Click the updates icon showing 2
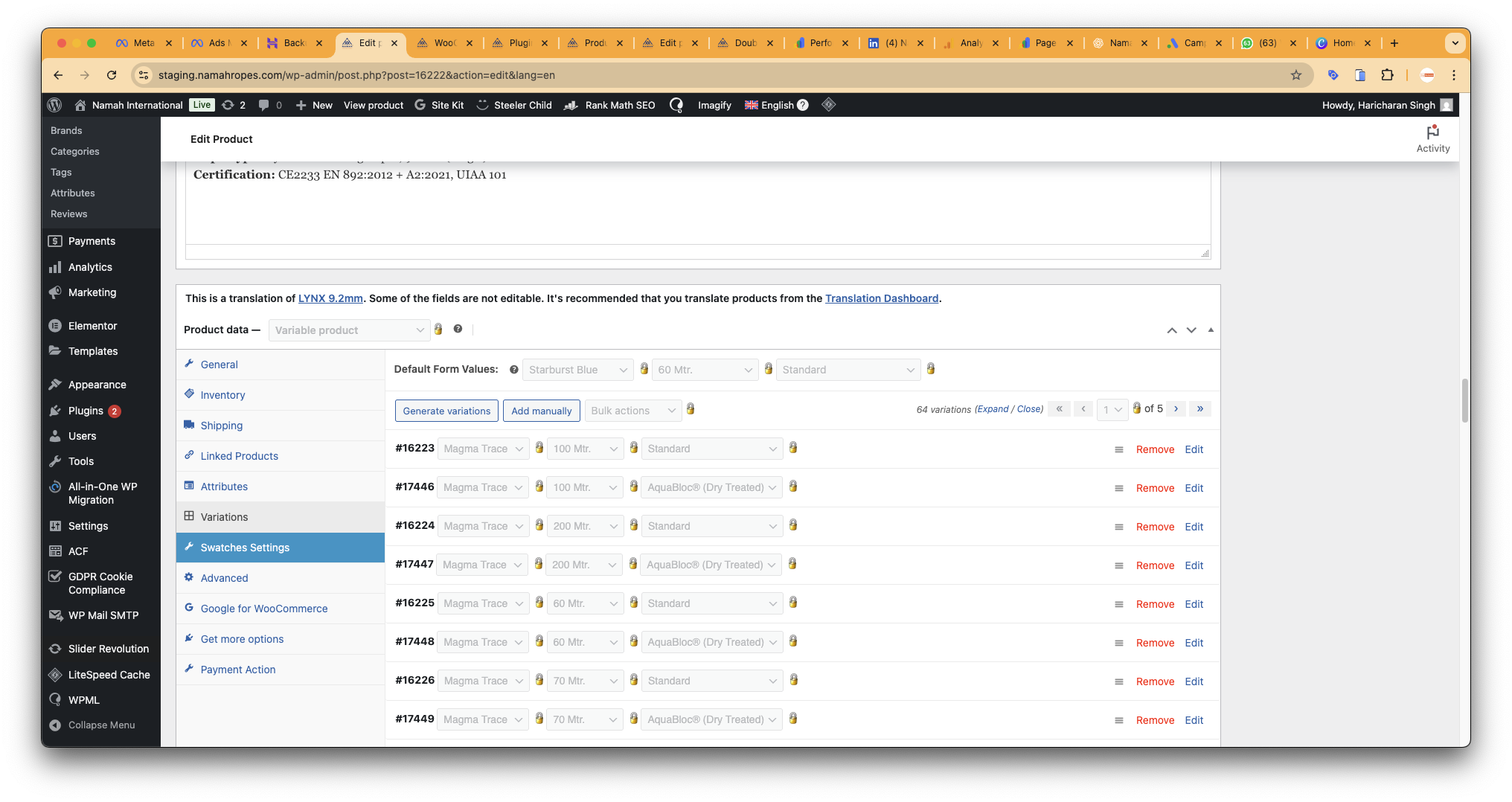The width and height of the screenshot is (1512, 802). (x=234, y=105)
